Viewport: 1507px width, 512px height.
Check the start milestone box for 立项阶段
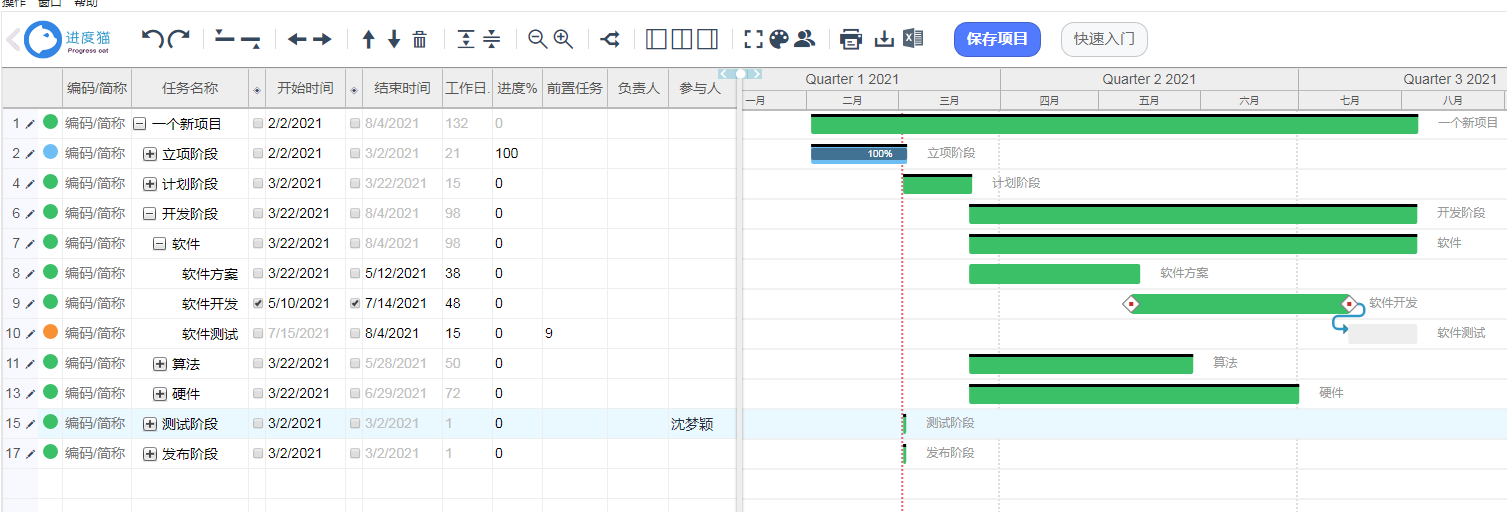coord(259,153)
